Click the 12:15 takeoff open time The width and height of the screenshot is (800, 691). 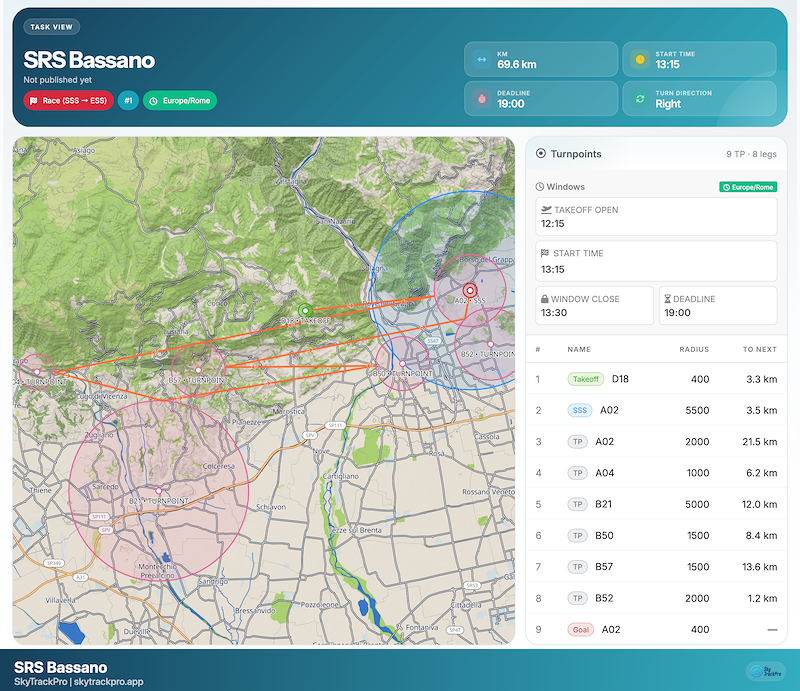(553, 224)
